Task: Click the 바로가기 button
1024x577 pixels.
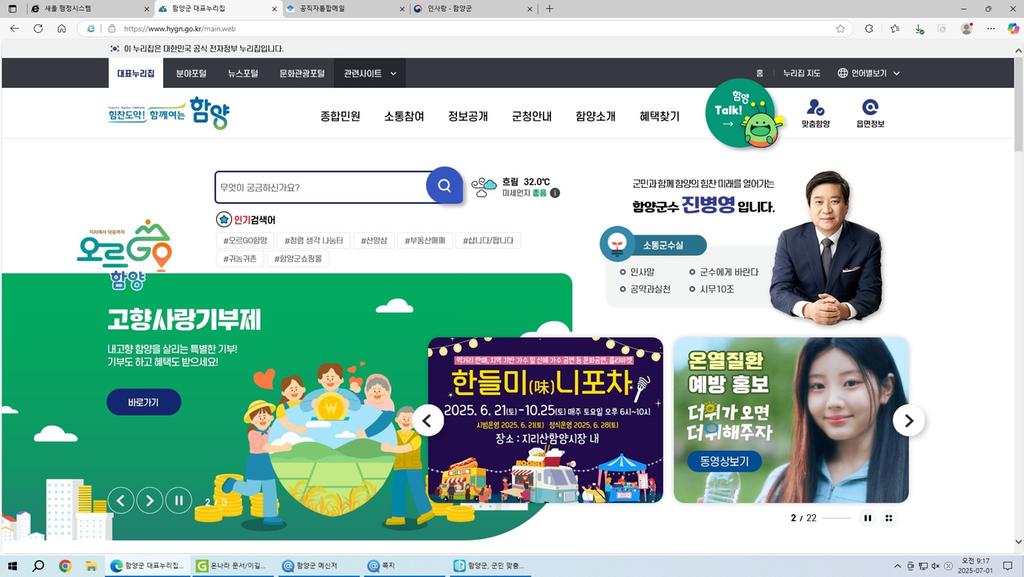Action: tap(143, 400)
